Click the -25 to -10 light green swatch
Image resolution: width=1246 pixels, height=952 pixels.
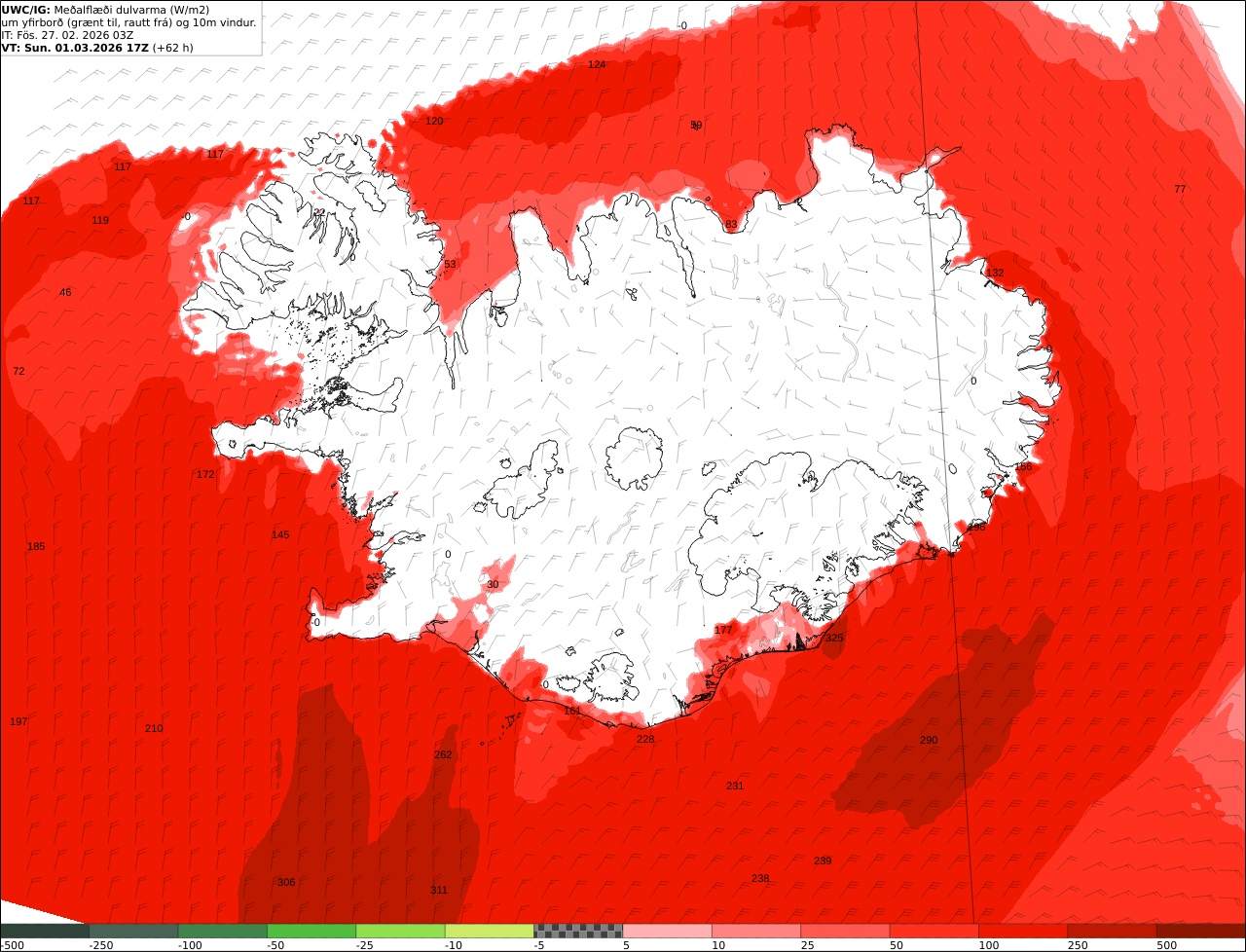pyautogui.click(x=400, y=931)
